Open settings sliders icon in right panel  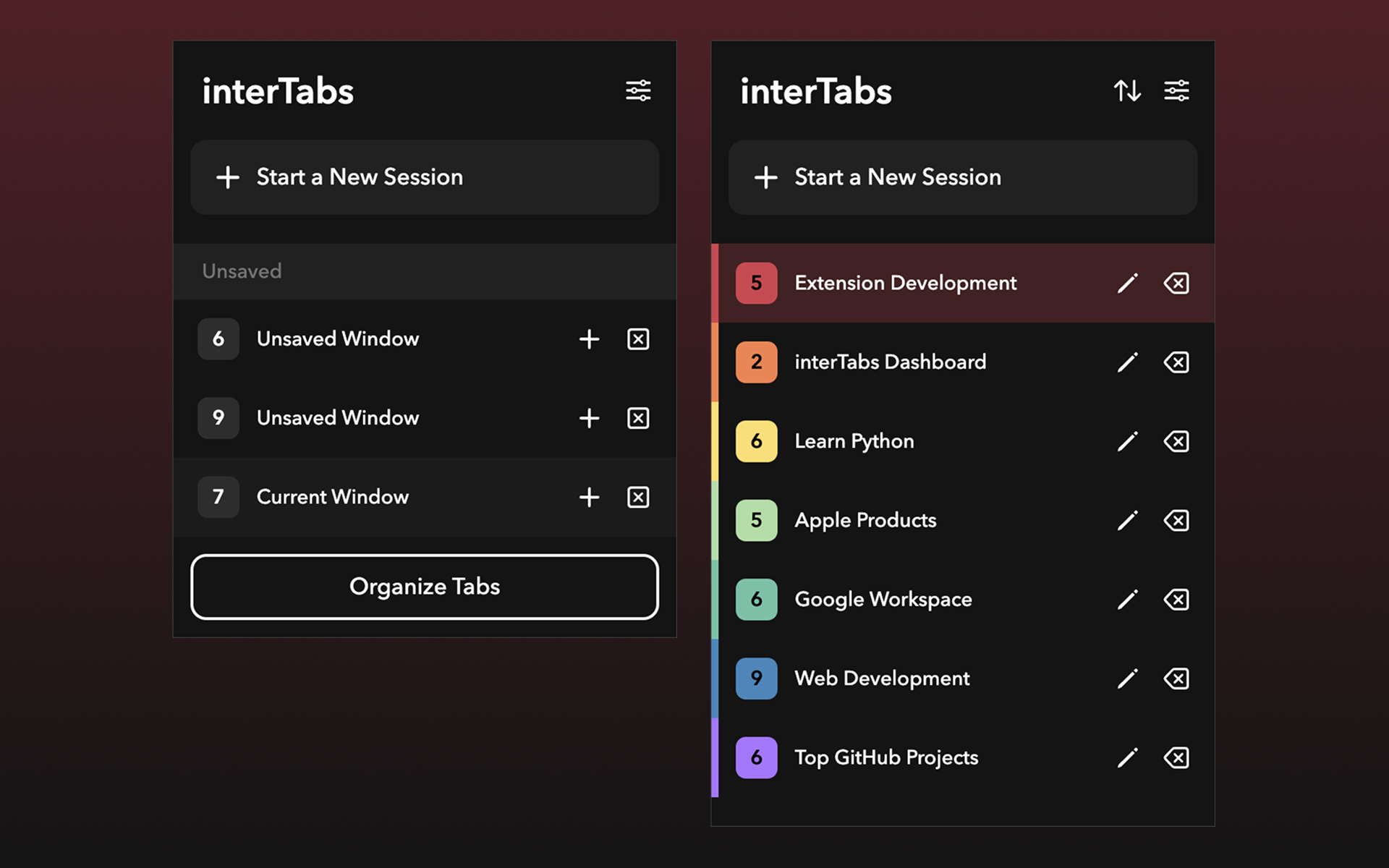(x=1176, y=91)
